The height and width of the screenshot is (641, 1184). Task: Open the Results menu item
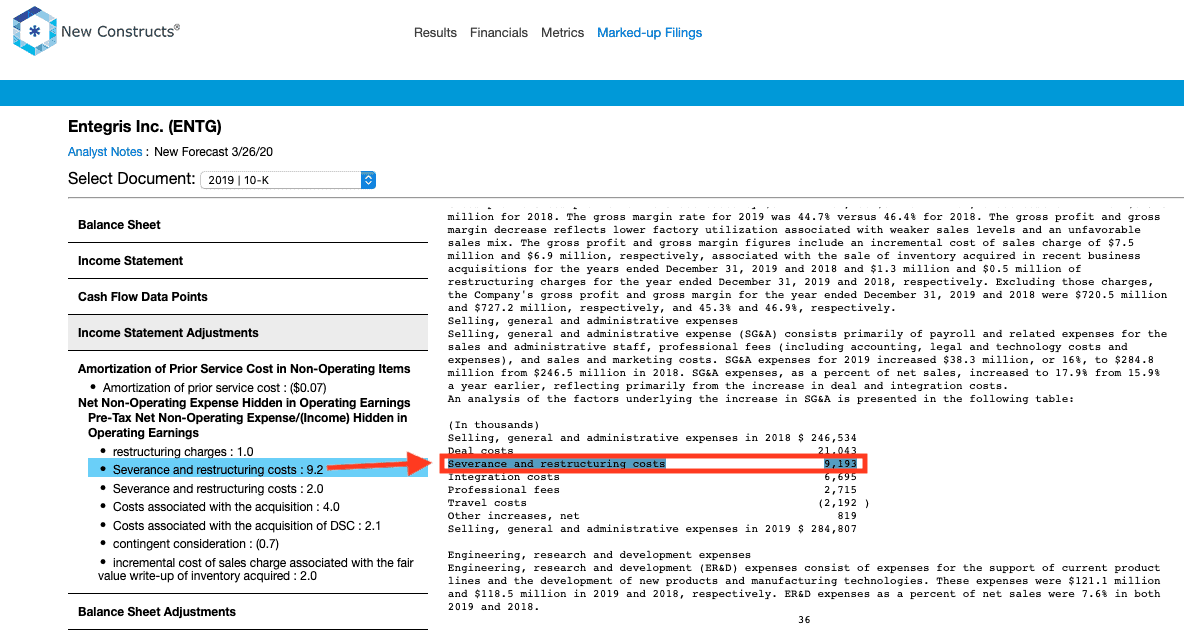435,32
